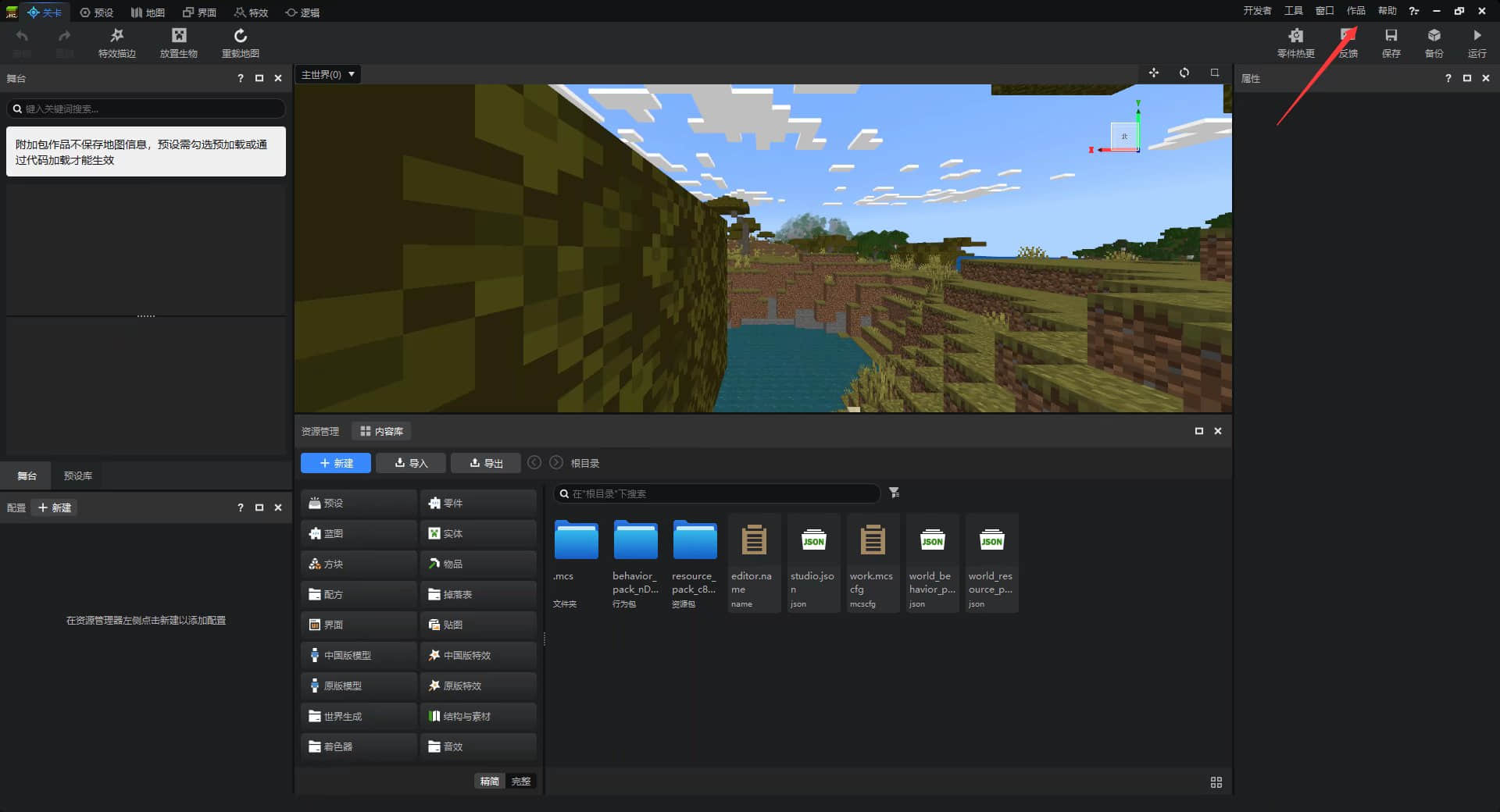Click the 蓝图 blueprint category button
1500x812 pixels.
coord(359,533)
